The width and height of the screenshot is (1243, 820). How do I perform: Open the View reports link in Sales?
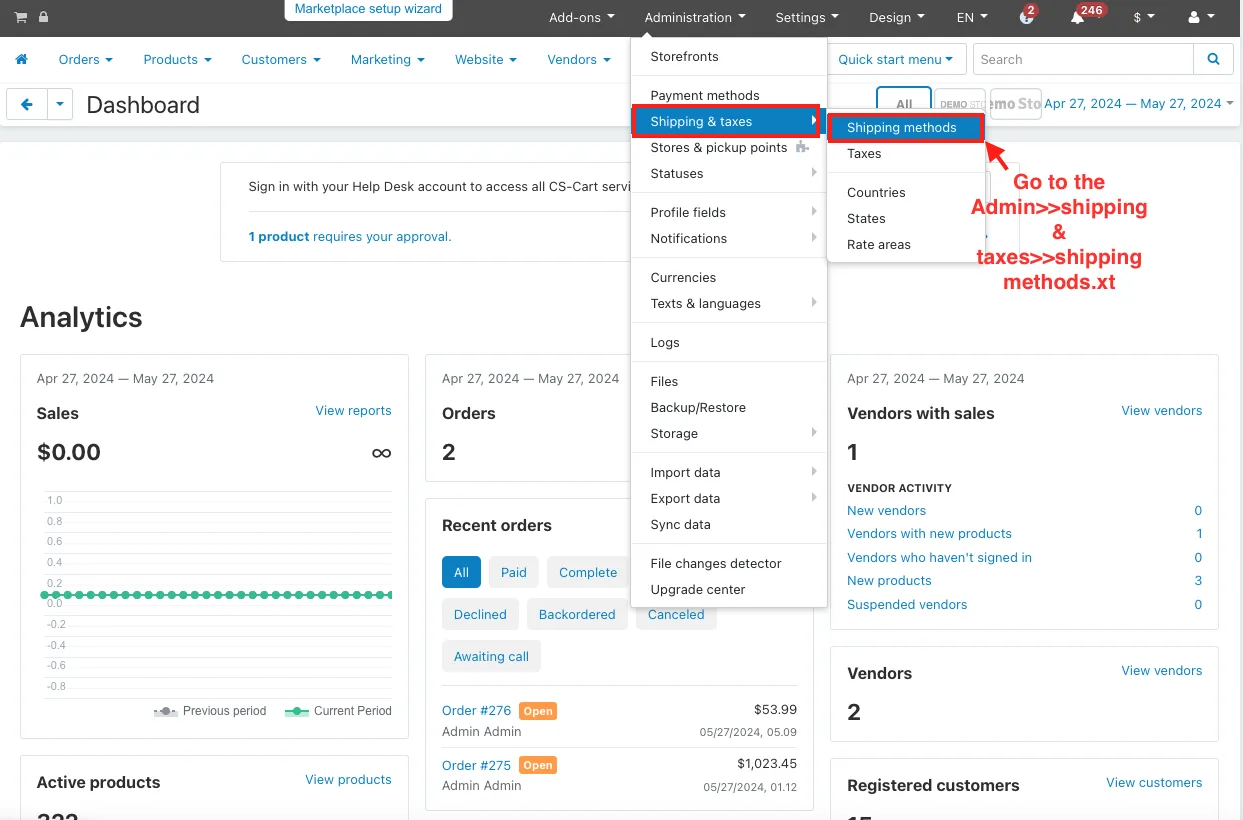point(353,411)
